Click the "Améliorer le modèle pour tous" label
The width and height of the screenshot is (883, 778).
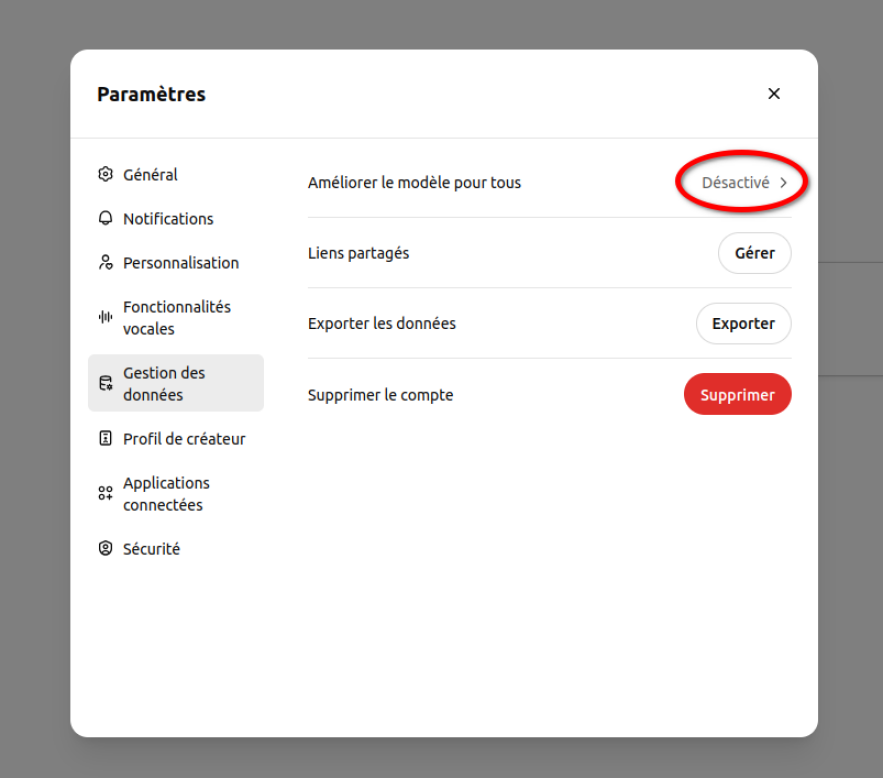pyautogui.click(x=414, y=183)
